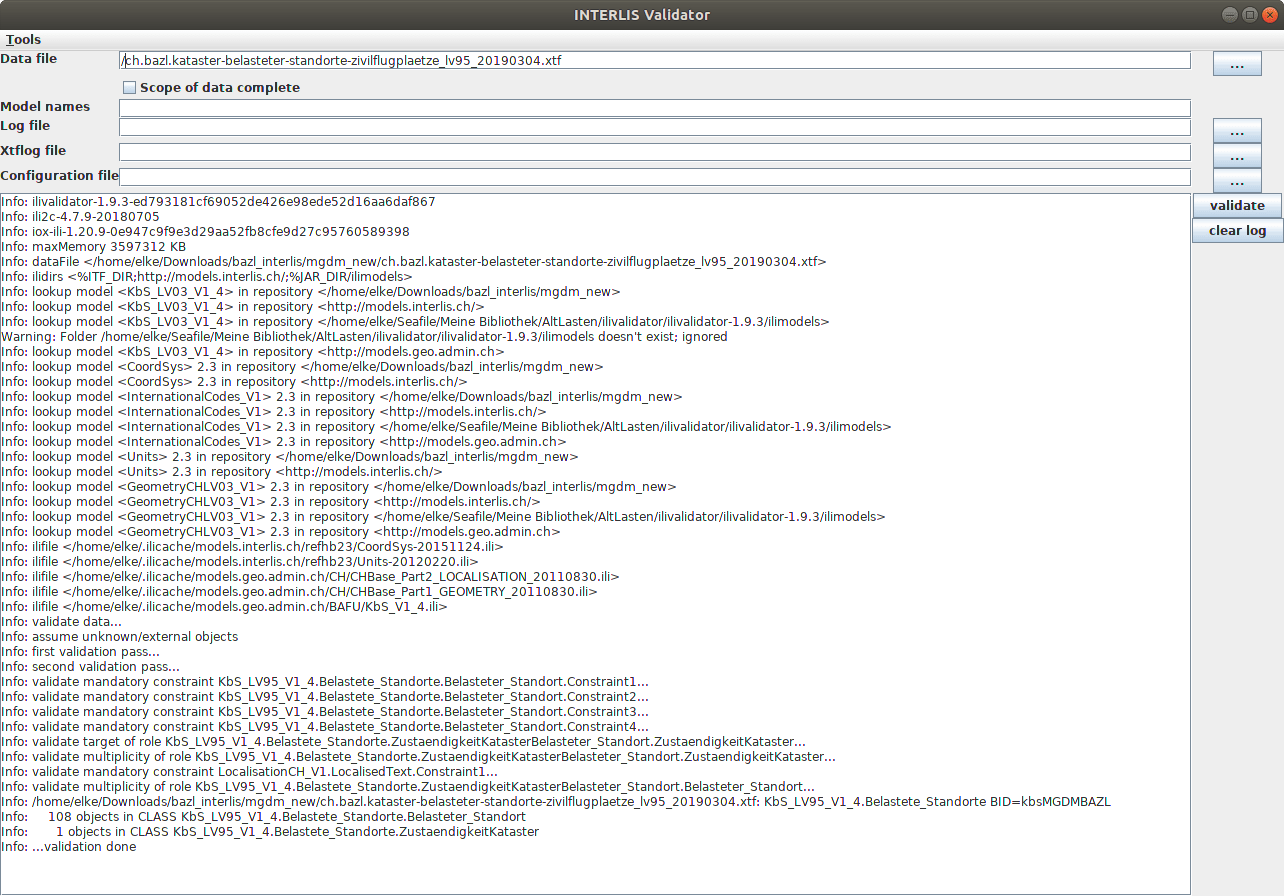The width and height of the screenshot is (1284, 896).
Task: Browse for an Xtflog file location
Action: [x=1237, y=157]
